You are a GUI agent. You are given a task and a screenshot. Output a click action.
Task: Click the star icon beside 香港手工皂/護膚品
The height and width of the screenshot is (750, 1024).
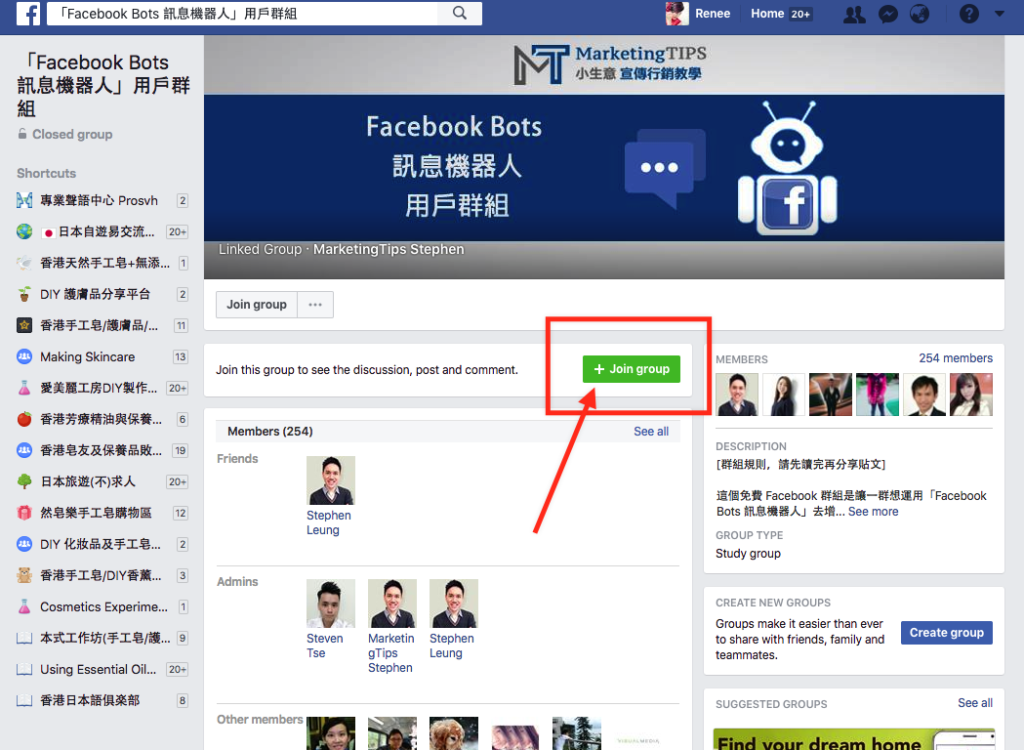click(x=24, y=325)
